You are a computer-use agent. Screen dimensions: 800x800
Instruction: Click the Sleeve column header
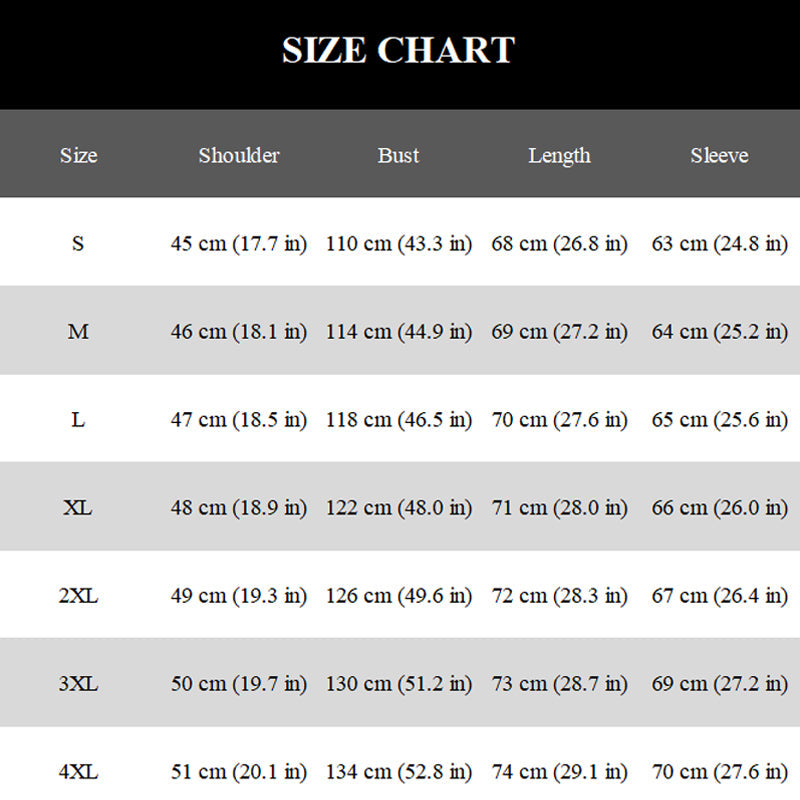coord(719,155)
